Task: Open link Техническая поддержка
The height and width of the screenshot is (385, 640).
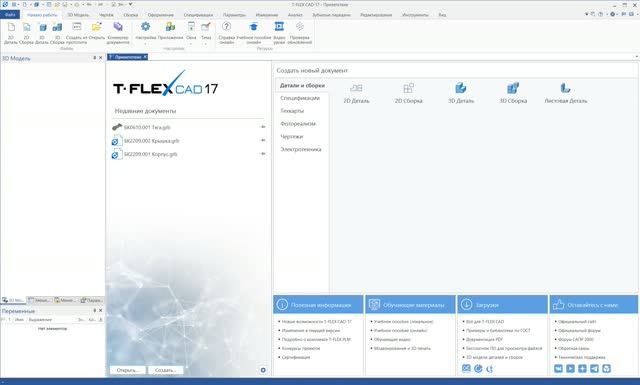Action: tap(582, 357)
